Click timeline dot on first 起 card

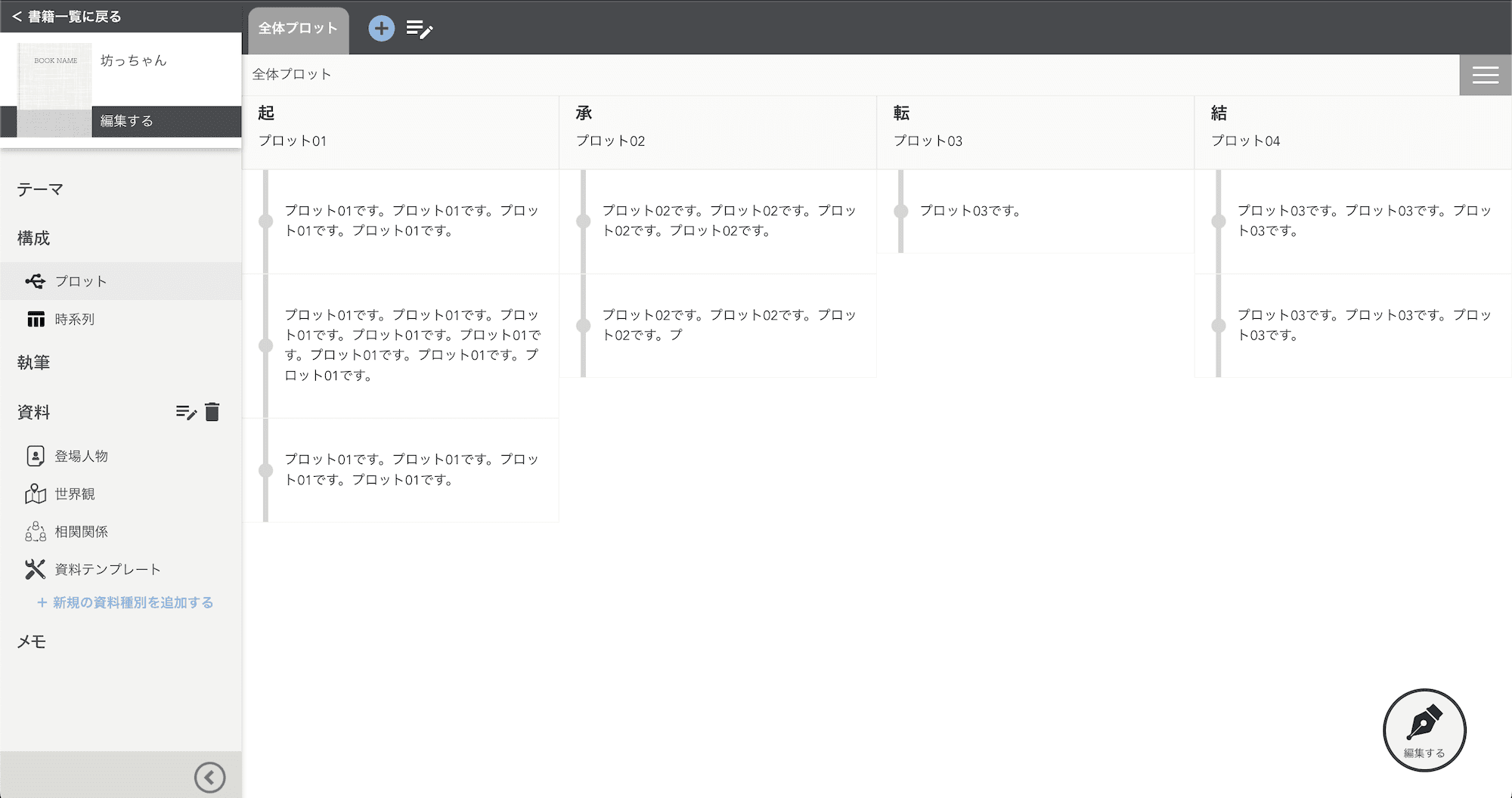pos(265,221)
